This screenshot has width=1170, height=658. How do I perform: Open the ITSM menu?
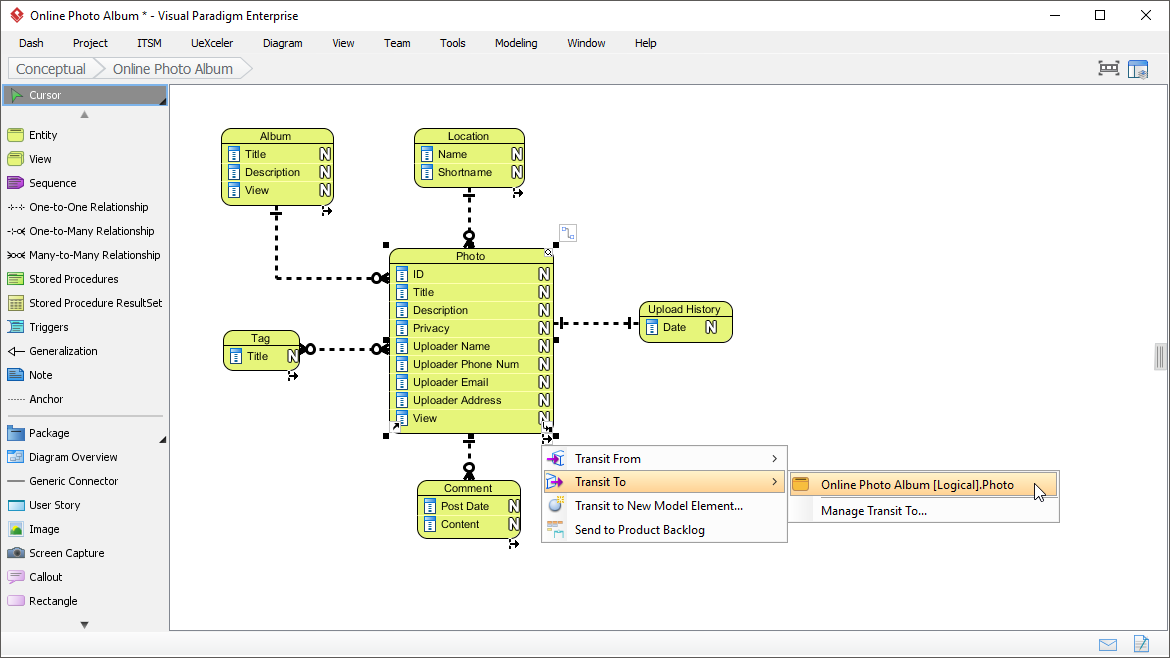[x=149, y=43]
